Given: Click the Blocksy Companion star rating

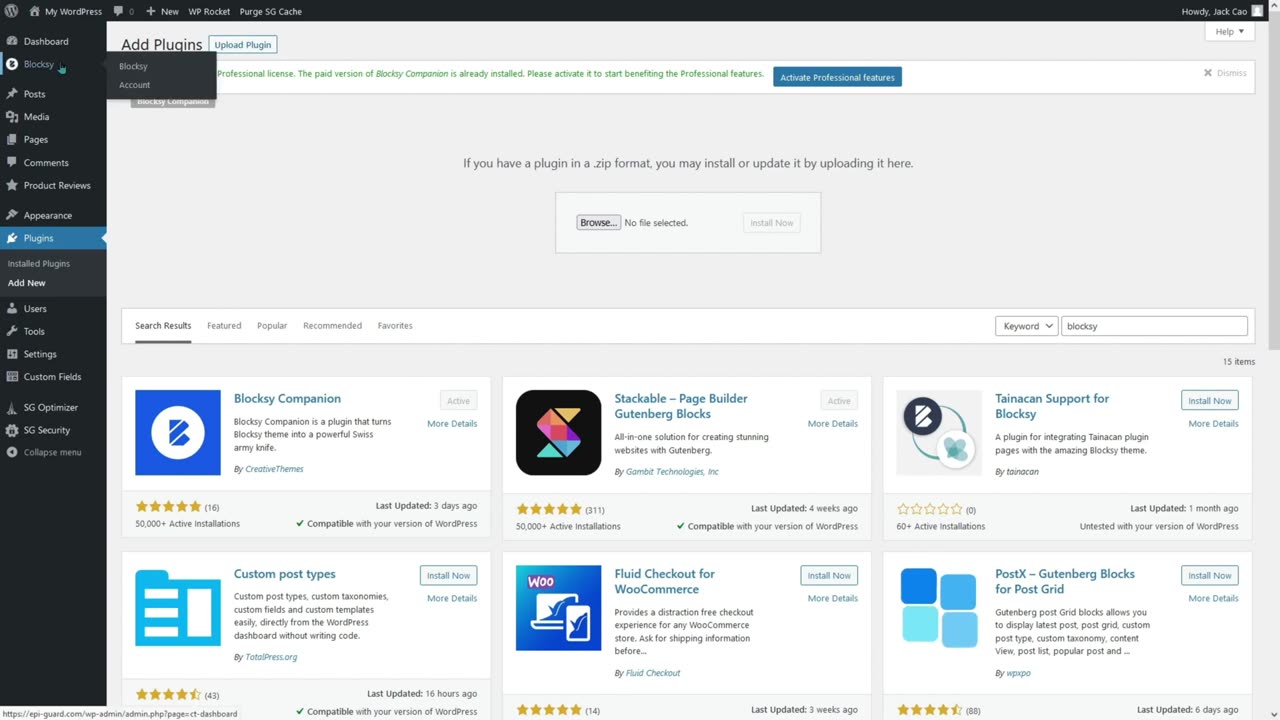Looking at the screenshot, I should point(168,507).
